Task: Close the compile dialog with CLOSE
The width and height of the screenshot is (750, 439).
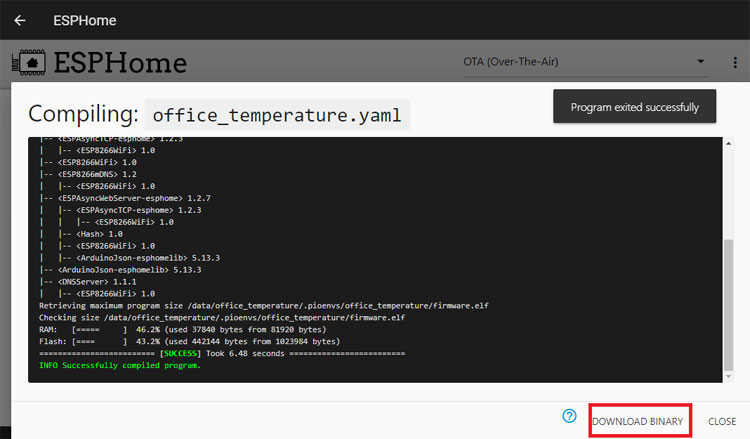Action: pyautogui.click(x=722, y=422)
